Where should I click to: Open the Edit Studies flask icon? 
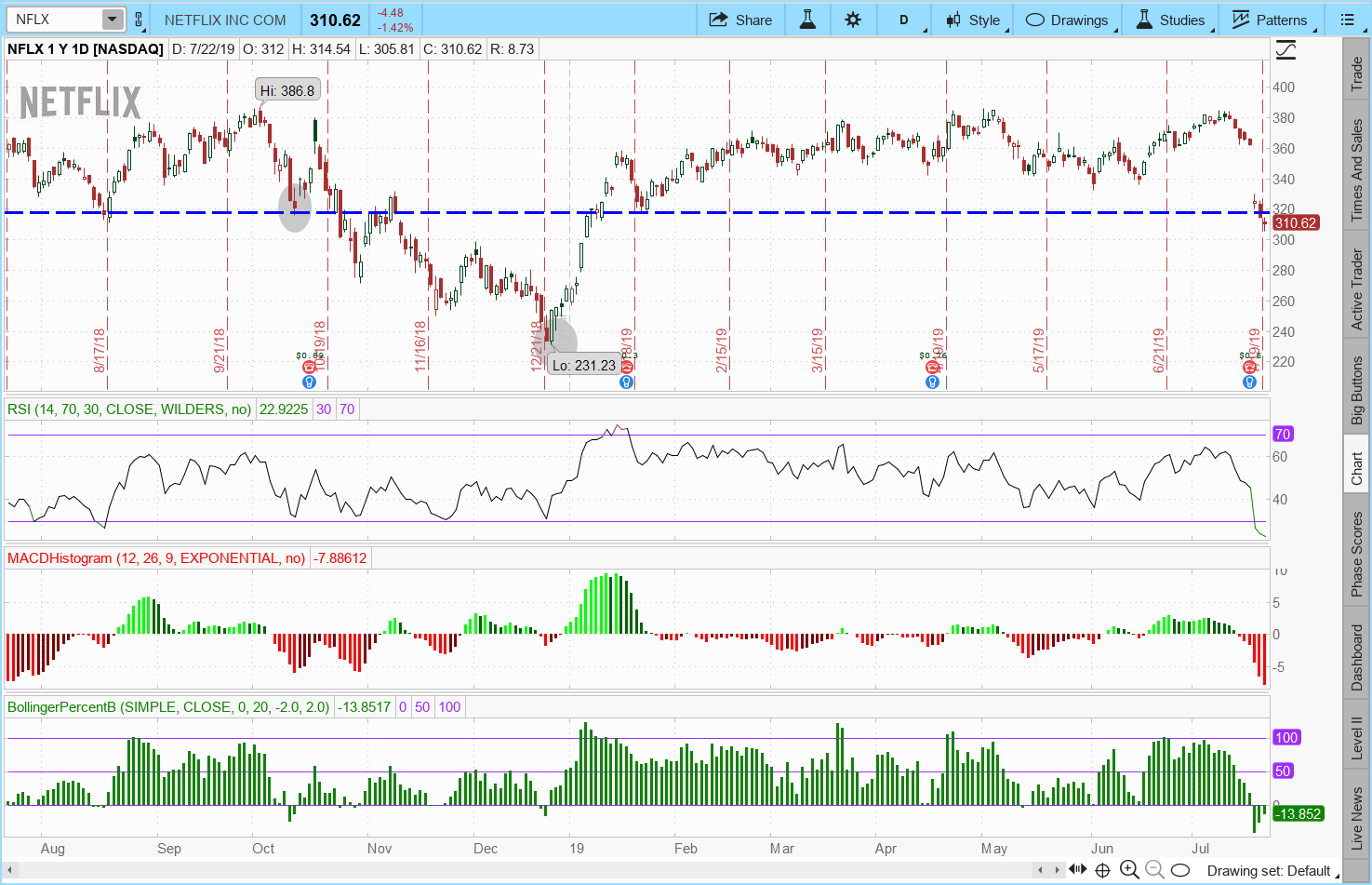[807, 20]
